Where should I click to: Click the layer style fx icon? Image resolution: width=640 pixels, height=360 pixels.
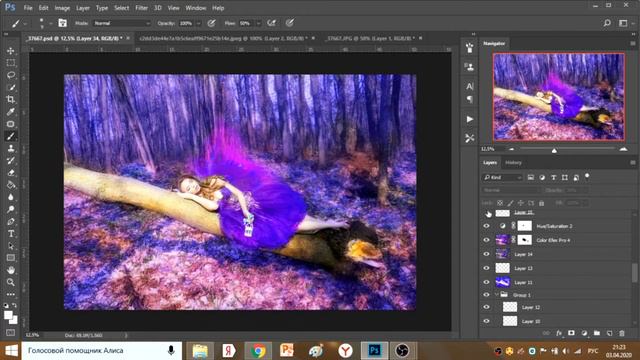tap(559, 333)
